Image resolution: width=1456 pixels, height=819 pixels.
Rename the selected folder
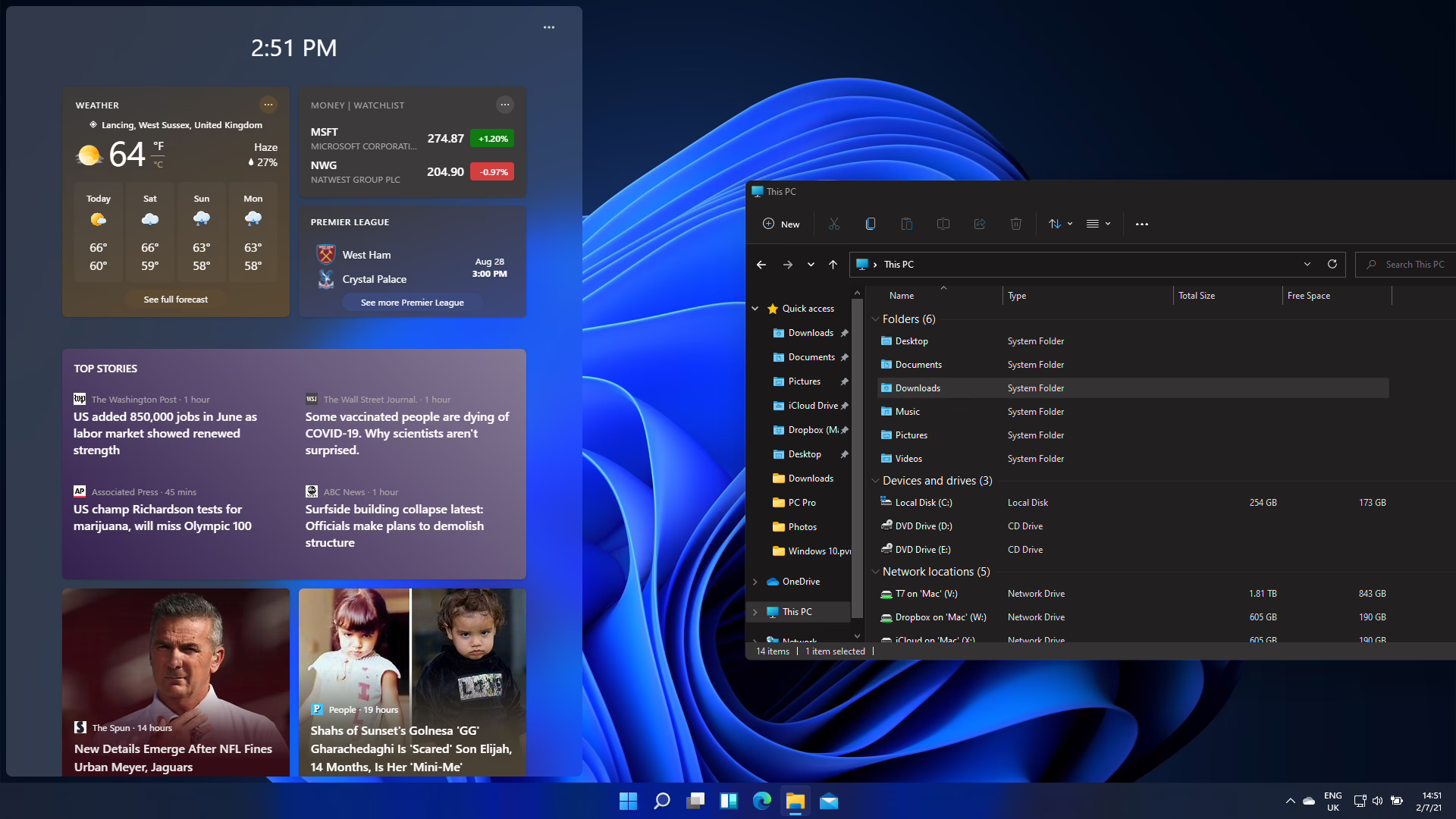pos(943,224)
